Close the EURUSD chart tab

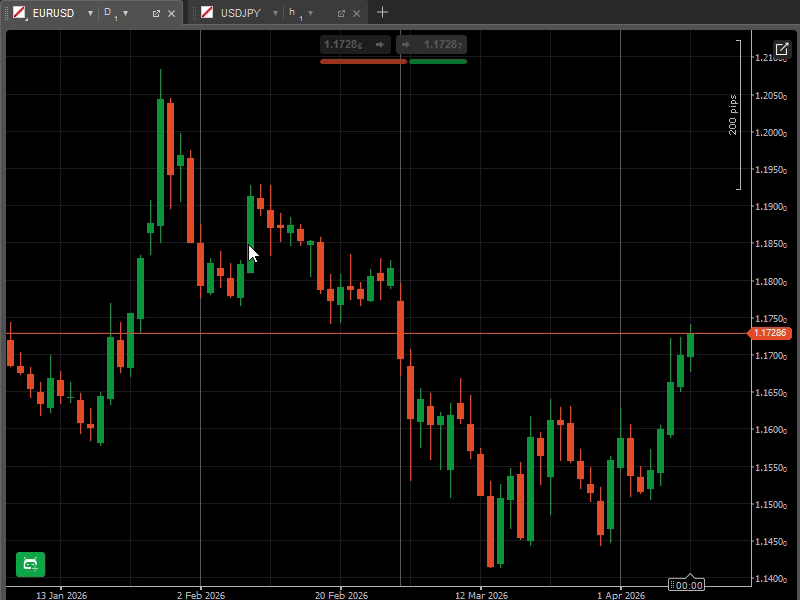(171, 13)
